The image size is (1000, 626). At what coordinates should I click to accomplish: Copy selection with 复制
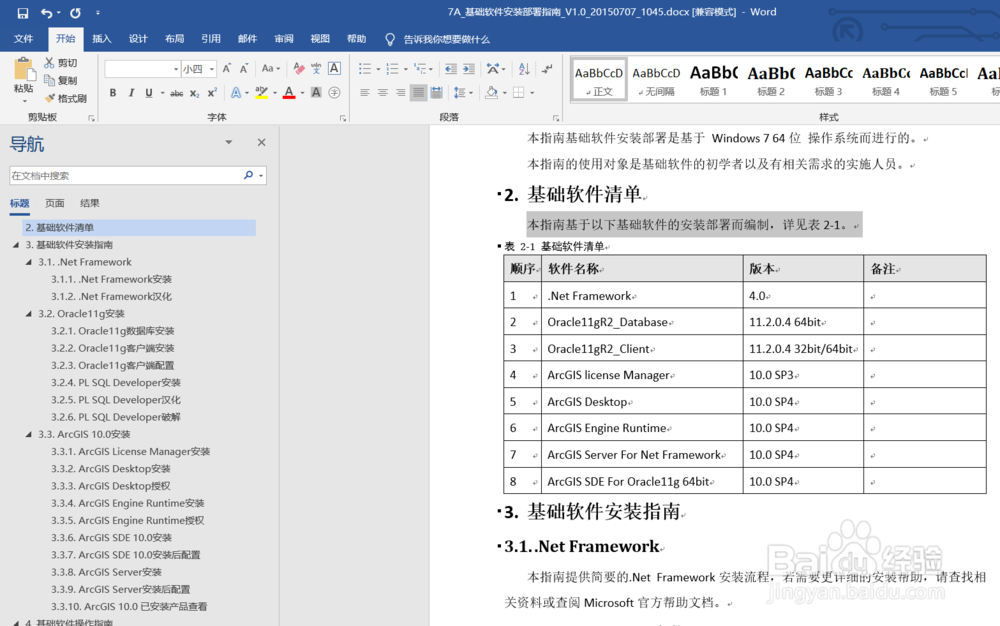coord(61,80)
